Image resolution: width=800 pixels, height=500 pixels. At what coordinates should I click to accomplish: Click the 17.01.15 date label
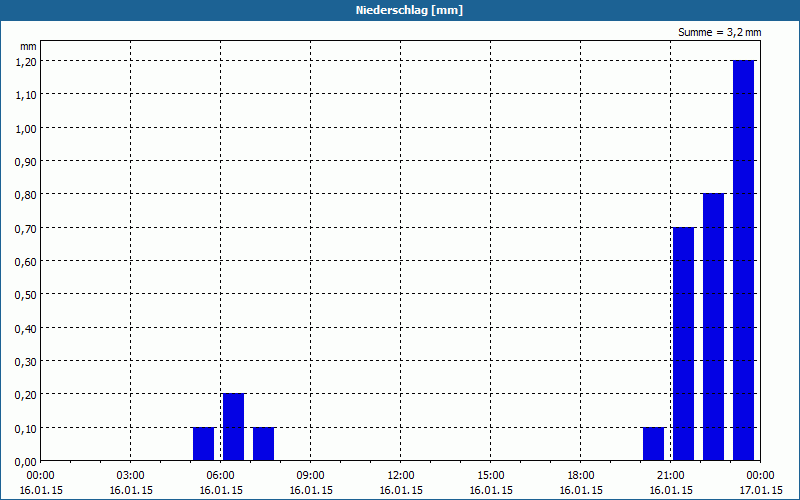coord(760,490)
